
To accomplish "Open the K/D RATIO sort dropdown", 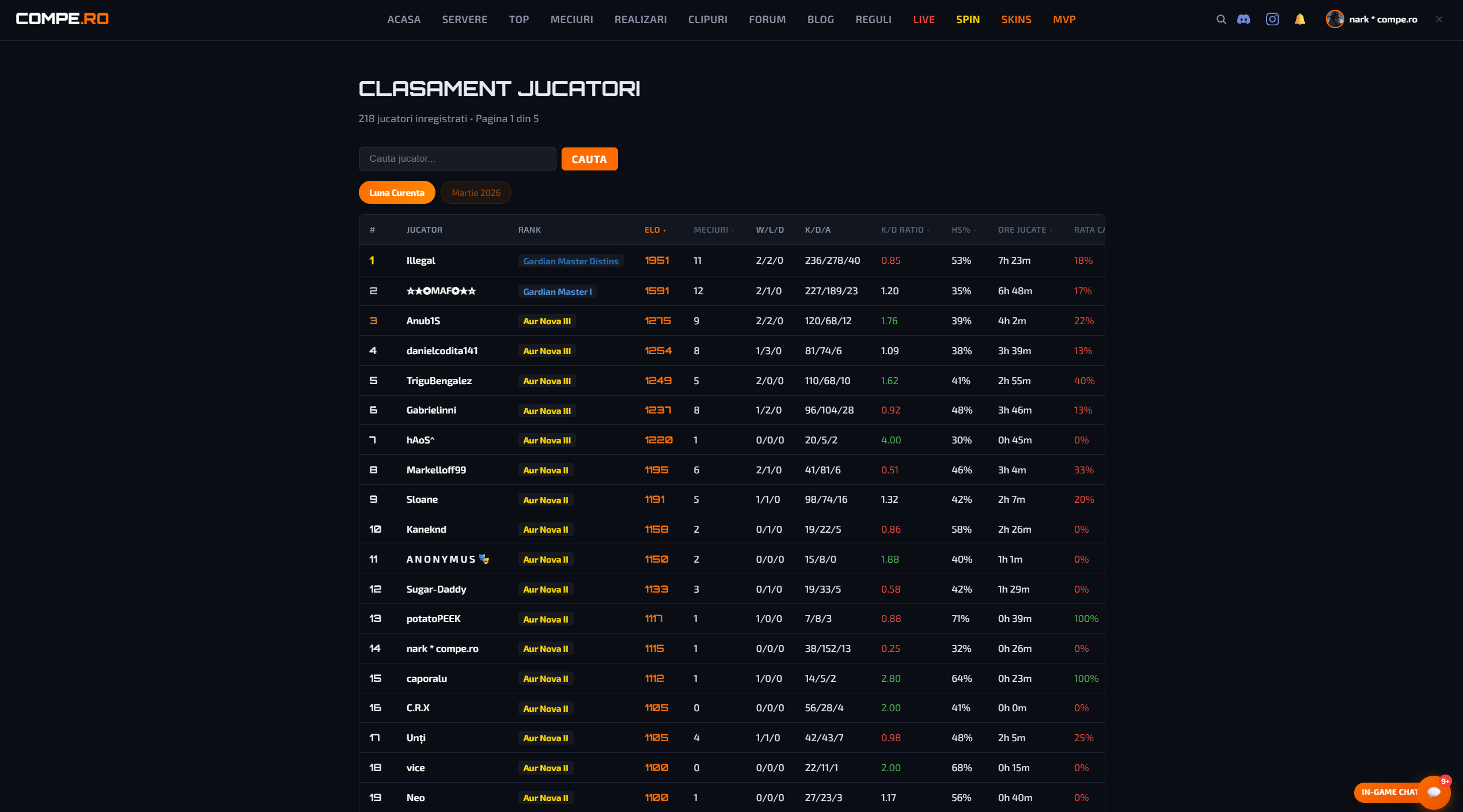I will 927,230.
